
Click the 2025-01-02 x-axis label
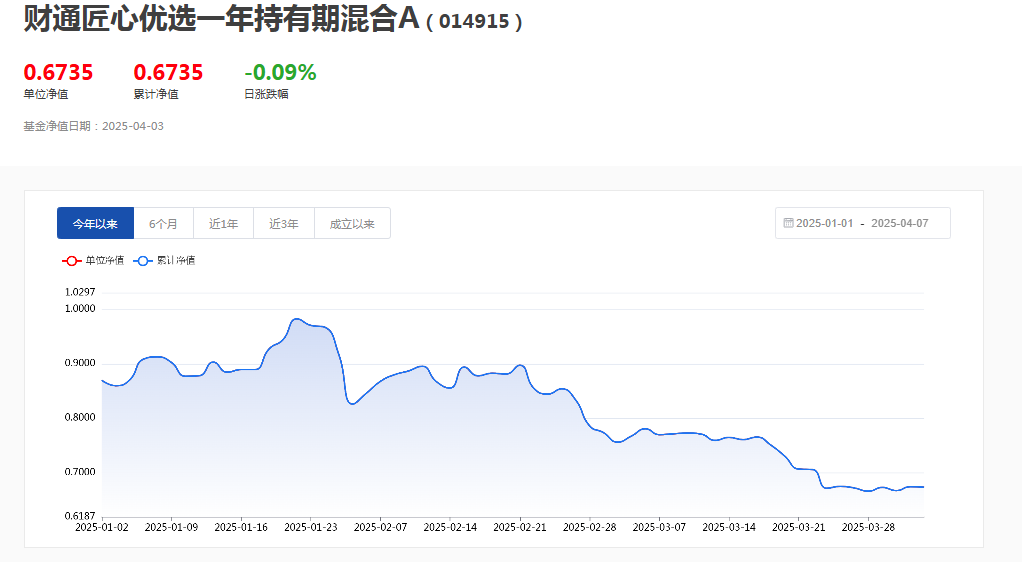point(102,527)
